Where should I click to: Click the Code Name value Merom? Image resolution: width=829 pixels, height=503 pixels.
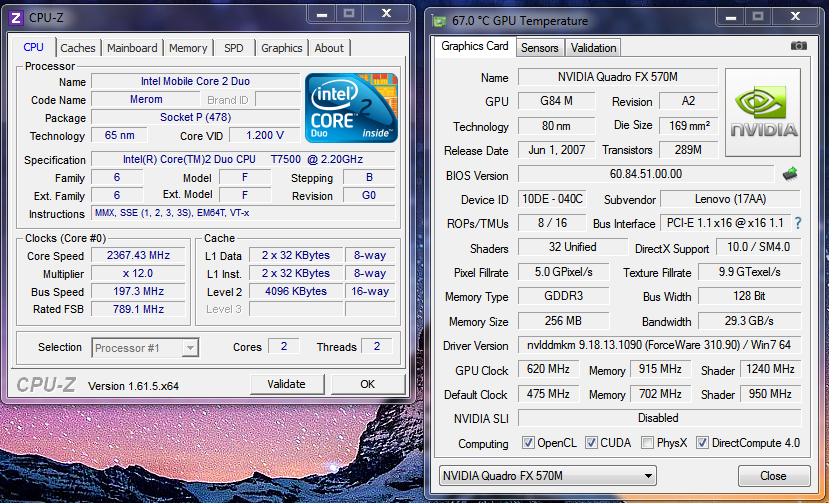pyautogui.click(x=146, y=99)
